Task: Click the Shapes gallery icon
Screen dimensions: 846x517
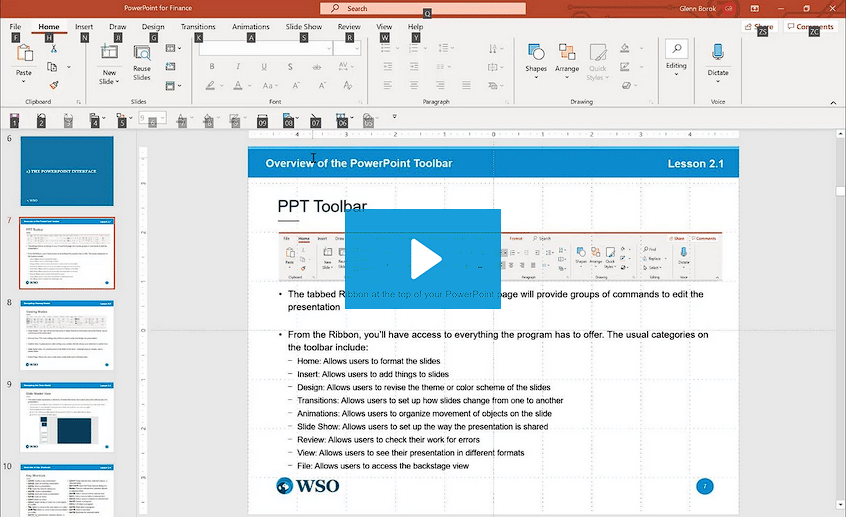Action: coord(536,52)
